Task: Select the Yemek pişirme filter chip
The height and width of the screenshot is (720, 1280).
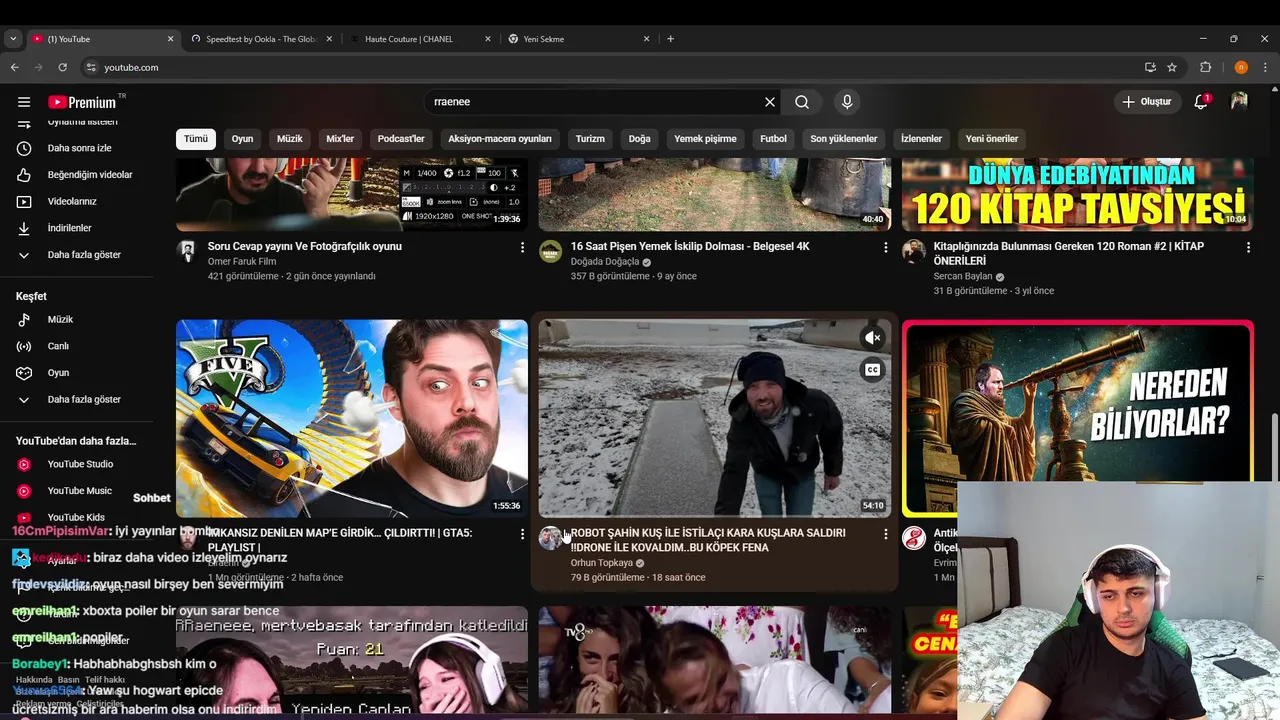Action: coord(705,139)
